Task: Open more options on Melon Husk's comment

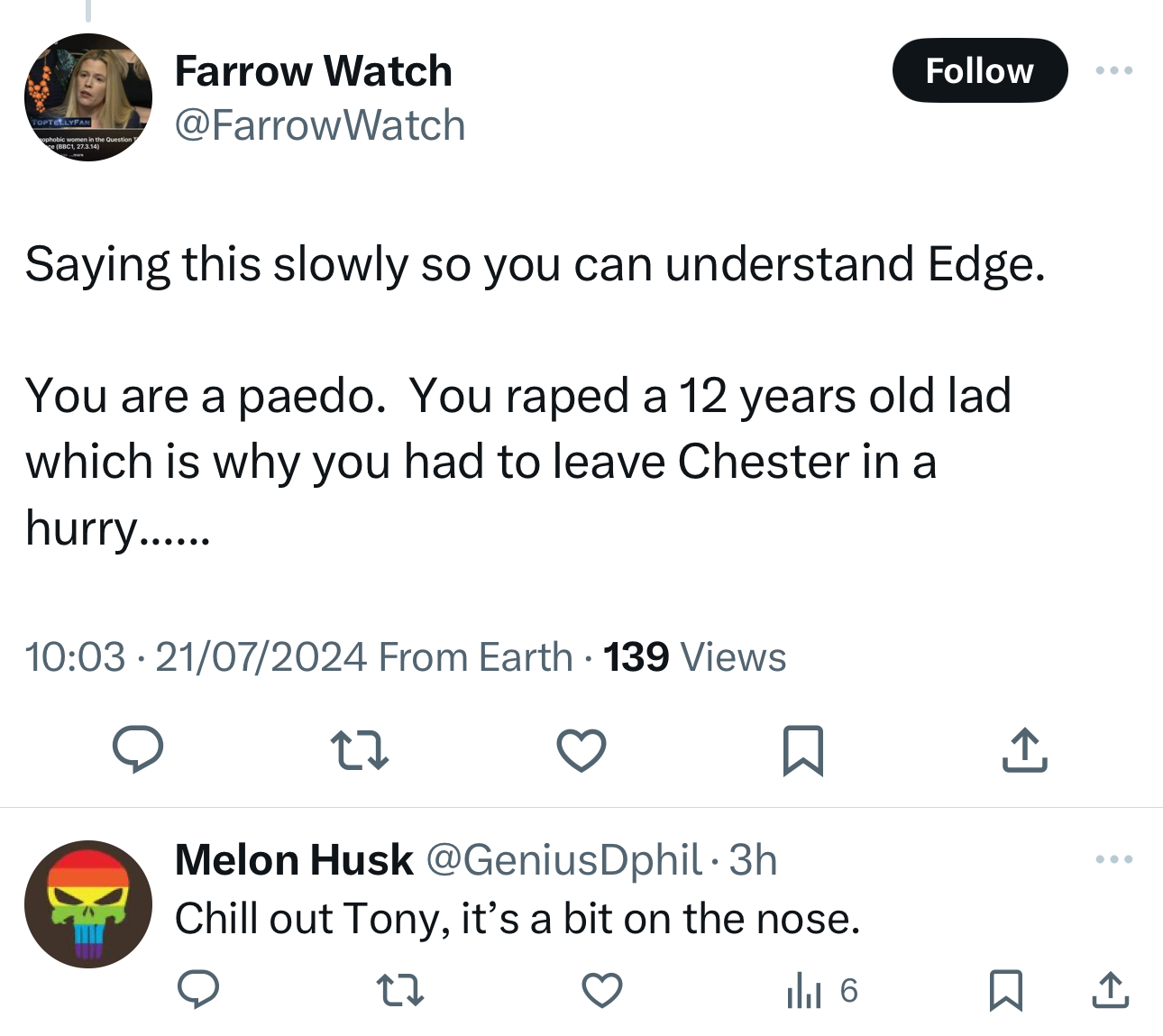Action: point(1114,859)
